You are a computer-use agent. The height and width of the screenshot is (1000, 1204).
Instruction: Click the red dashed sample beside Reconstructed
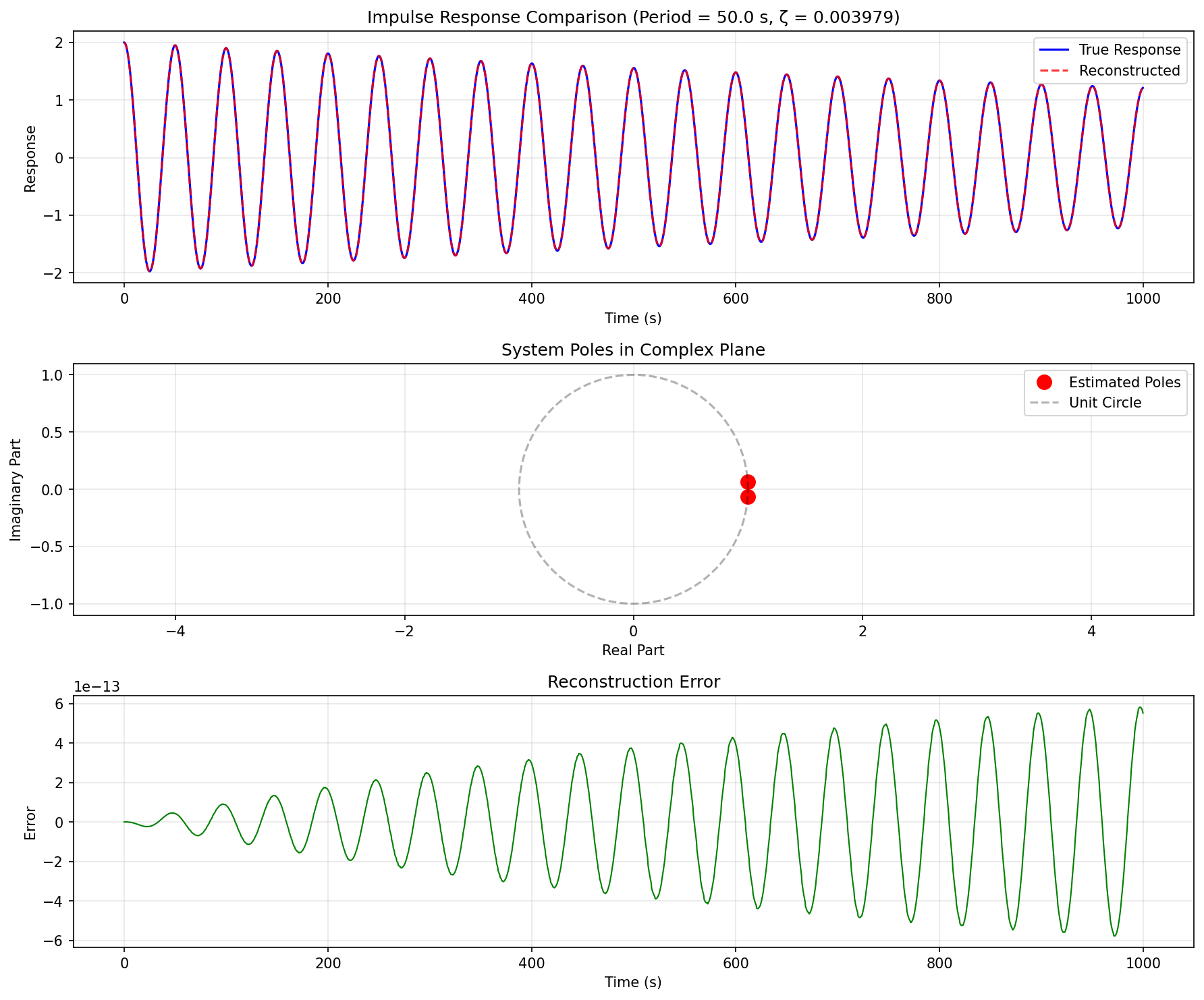1053,71
